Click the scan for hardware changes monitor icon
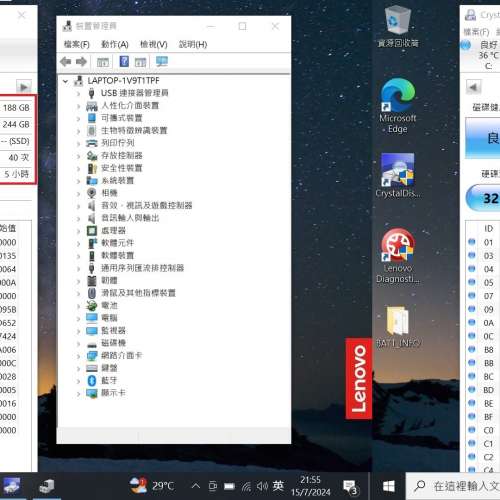The height and width of the screenshot is (500, 500). pyautogui.click(x=162, y=61)
